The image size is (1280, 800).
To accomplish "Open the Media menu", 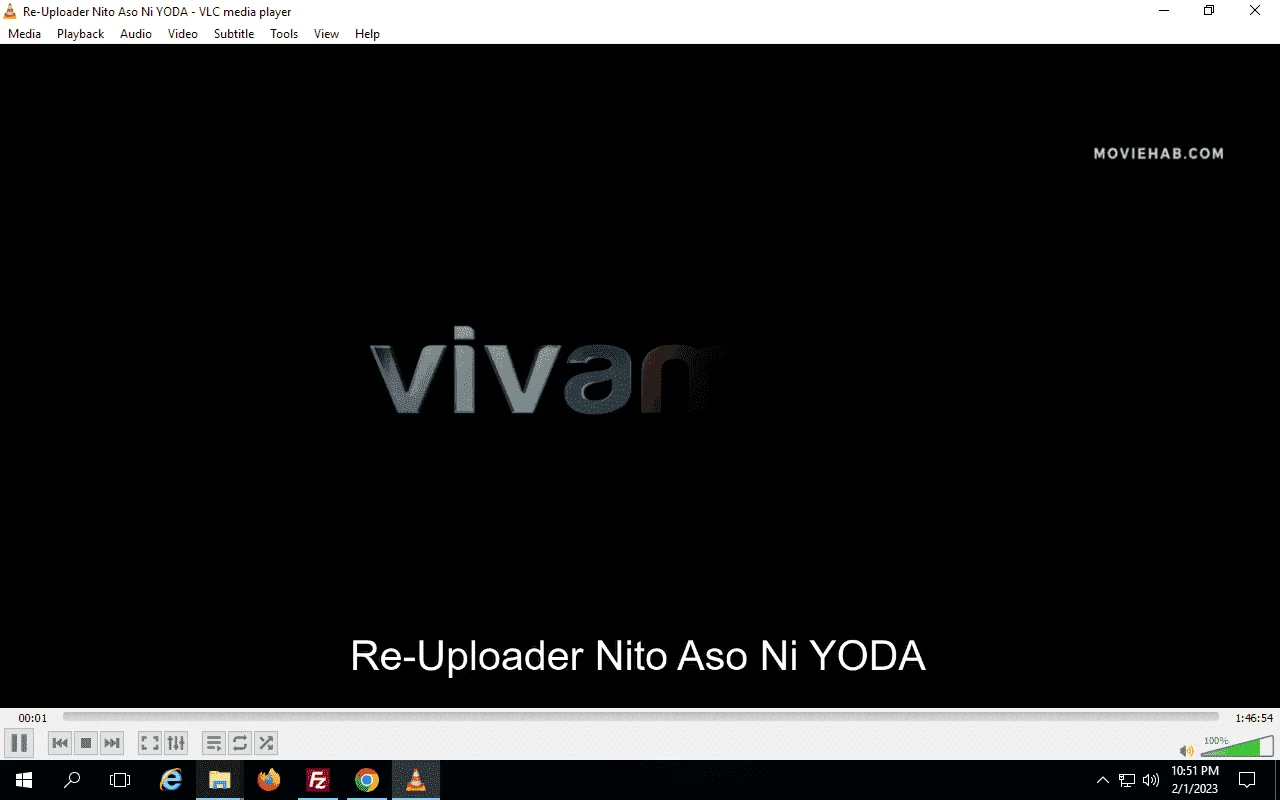I will pos(25,33).
